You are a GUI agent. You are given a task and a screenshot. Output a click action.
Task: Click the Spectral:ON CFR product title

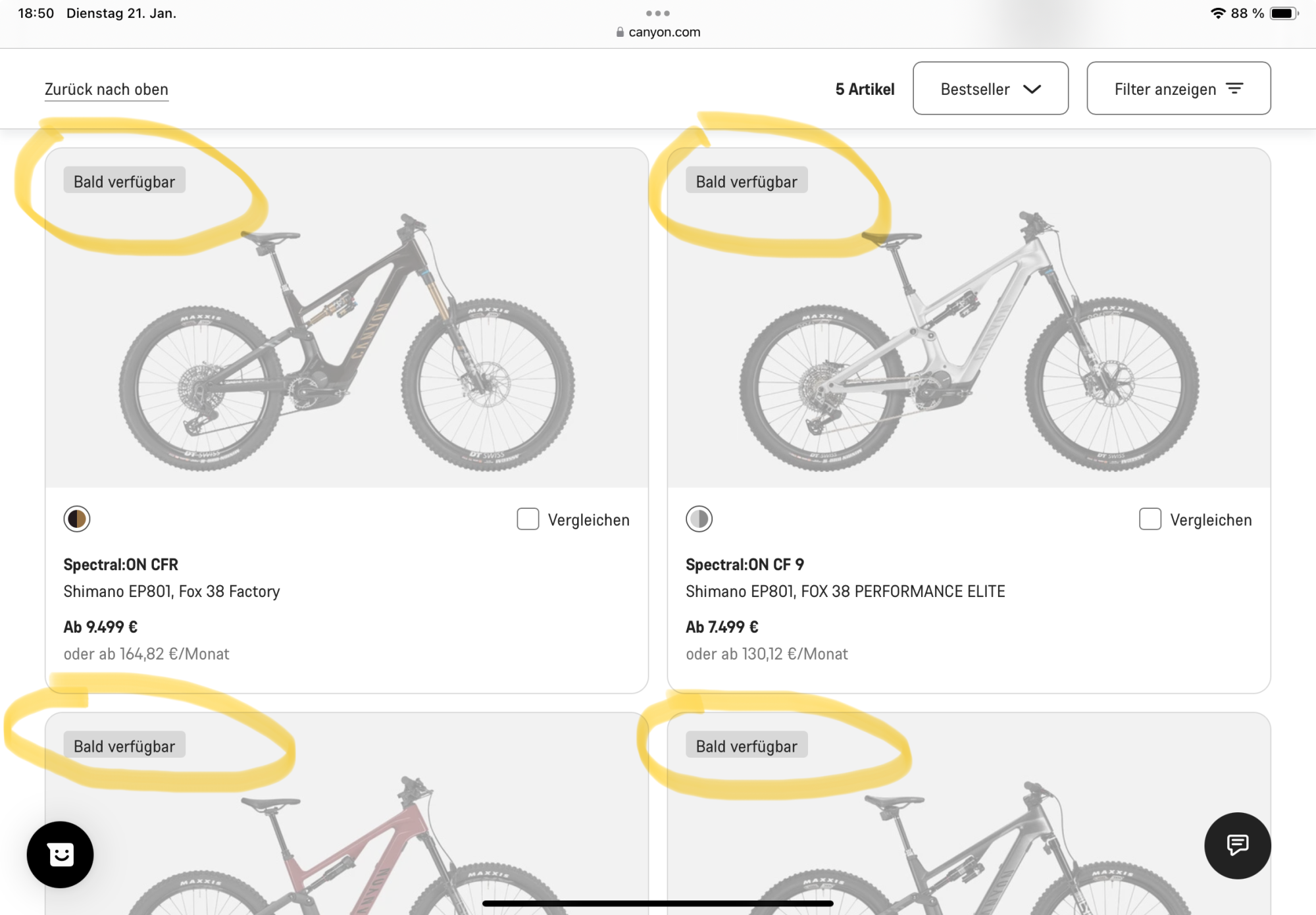coord(121,565)
